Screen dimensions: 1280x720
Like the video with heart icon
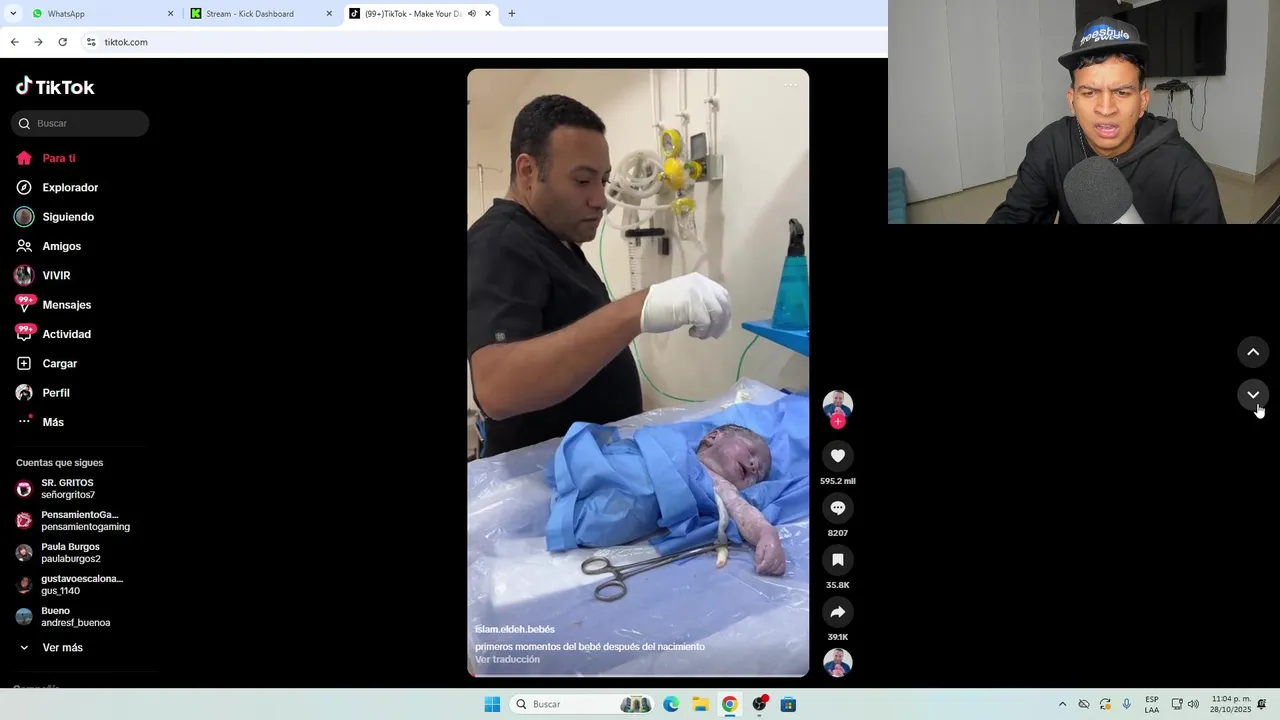pyautogui.click(x=838, y=456)
